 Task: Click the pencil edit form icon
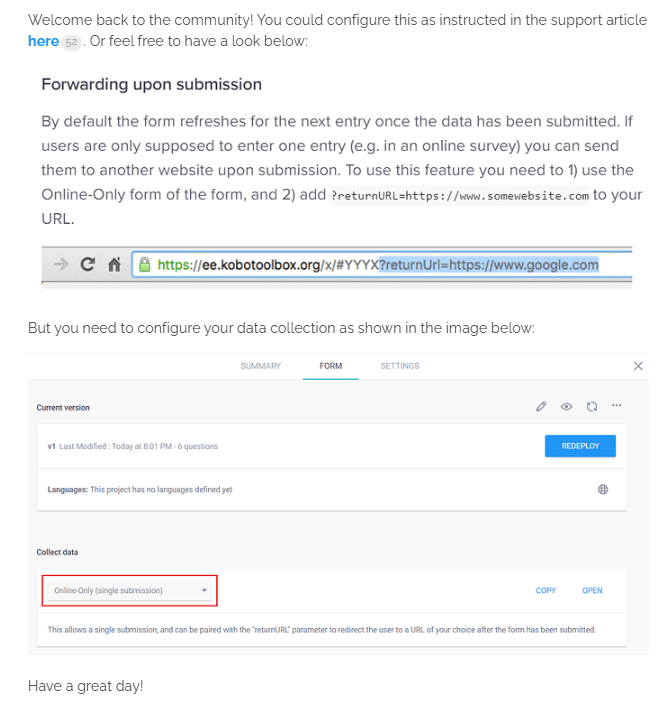pos(541,407)
